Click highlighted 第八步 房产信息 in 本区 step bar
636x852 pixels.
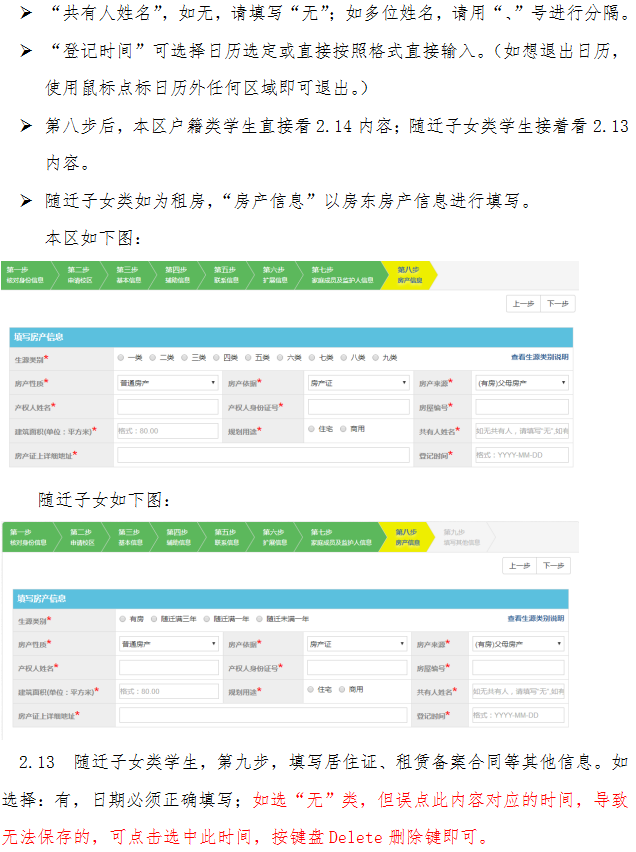pyautogui.click(x=409, y=275)
